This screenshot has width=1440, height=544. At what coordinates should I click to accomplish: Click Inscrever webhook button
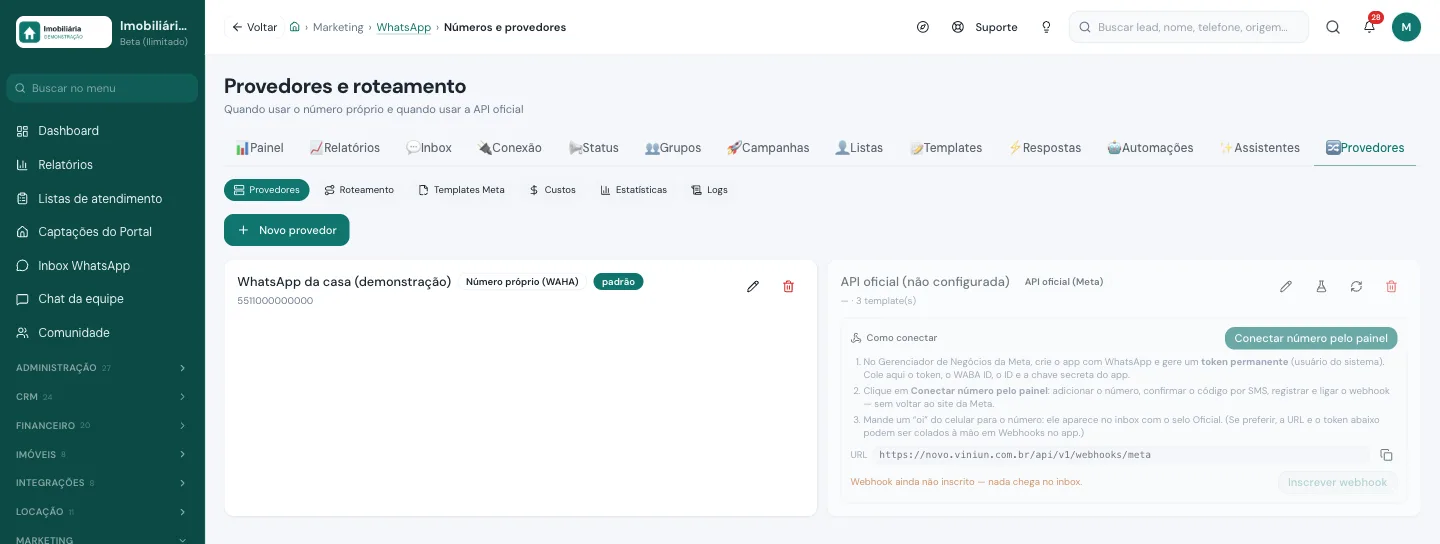click(1337, 482)
